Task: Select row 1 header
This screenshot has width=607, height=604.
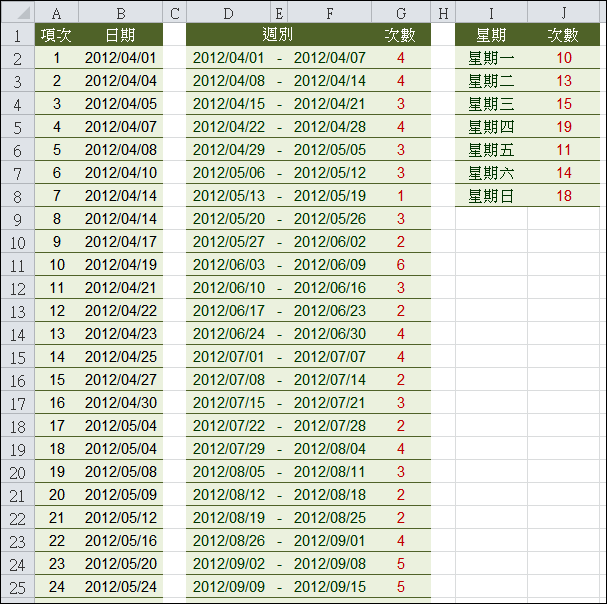Action: (x=18, y=35)
